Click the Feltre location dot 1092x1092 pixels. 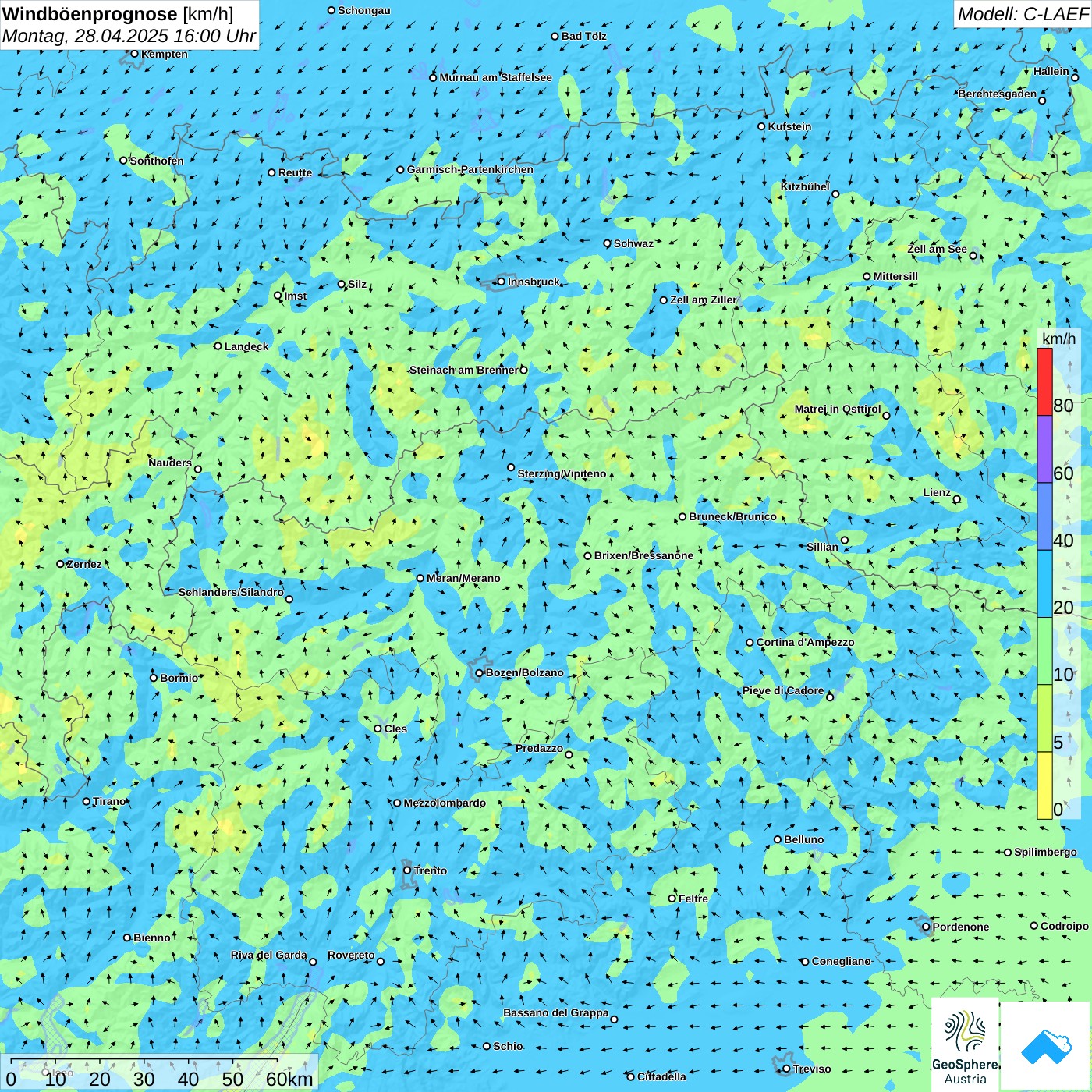point(672,899)
